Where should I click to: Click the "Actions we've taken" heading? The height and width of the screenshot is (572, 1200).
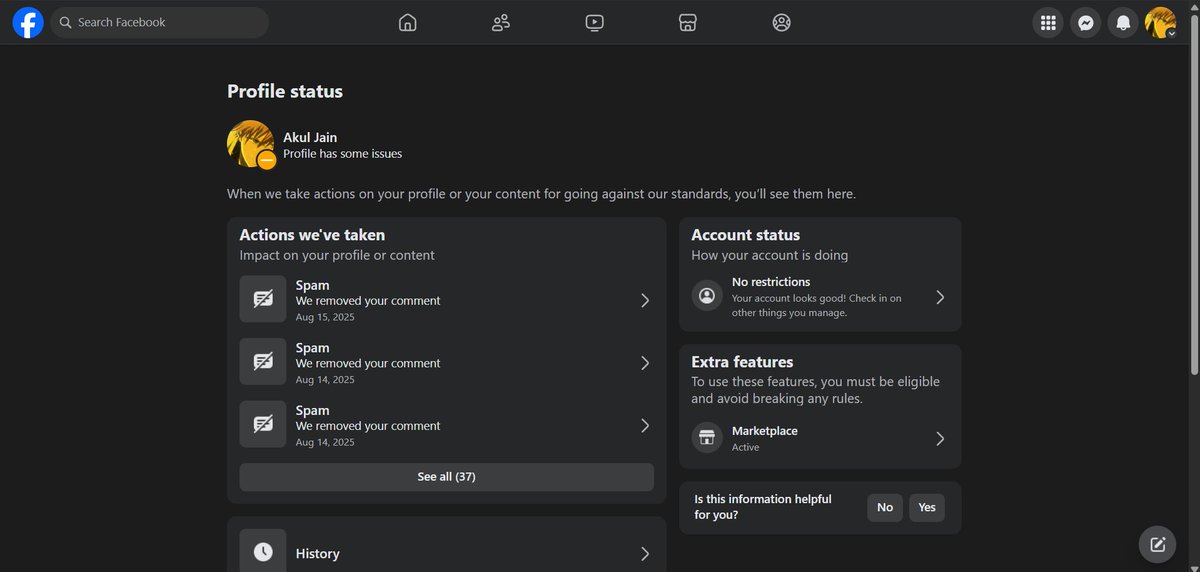coord(312,235)
